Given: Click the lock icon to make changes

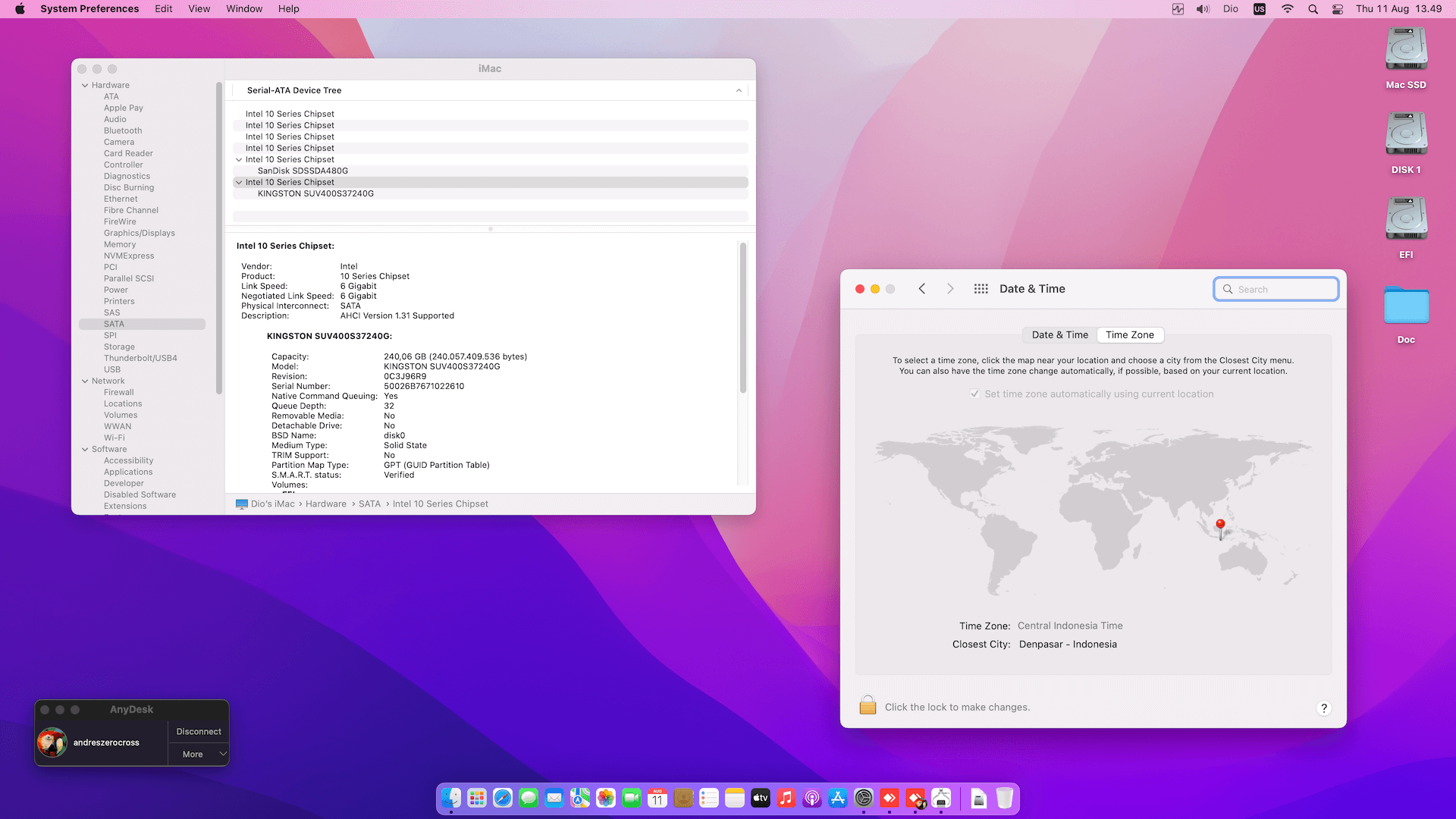Looking at the screenshot, I should click(x=868, y=706).
